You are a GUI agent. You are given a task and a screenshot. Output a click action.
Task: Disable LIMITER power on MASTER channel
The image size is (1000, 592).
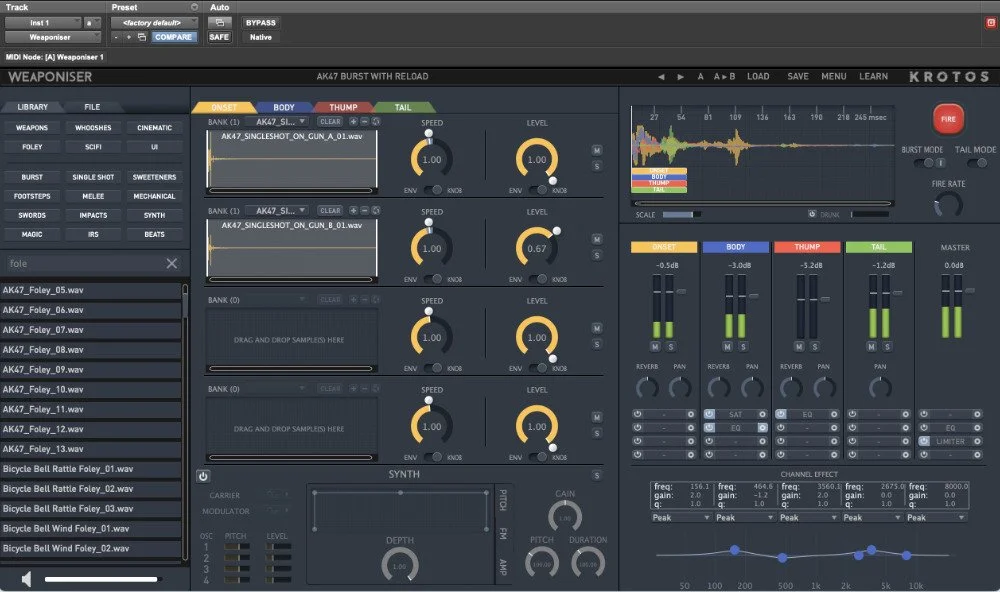924,441
